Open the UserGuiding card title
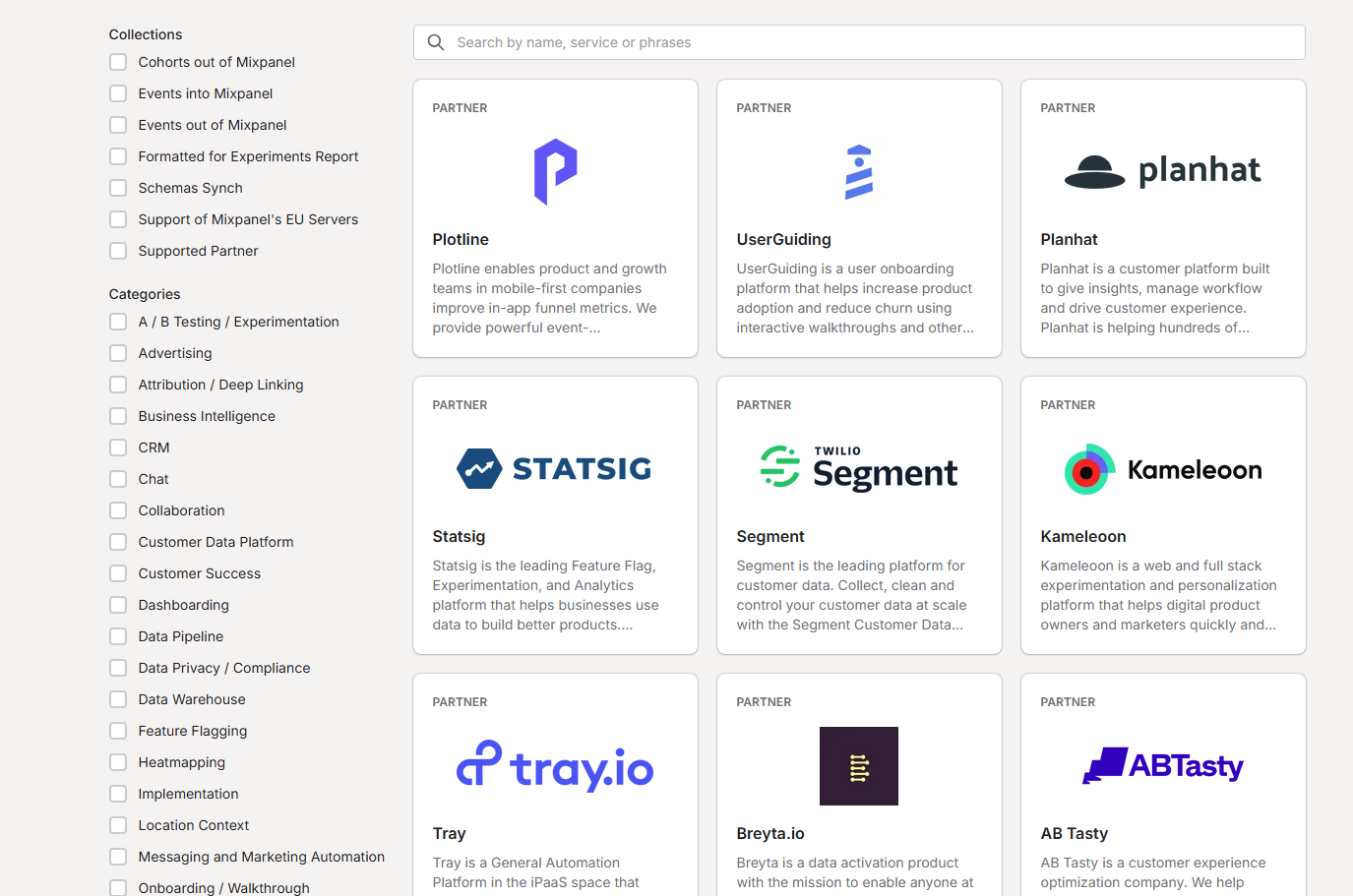The width and height of the screenshot is (1353, 896). click(x=783, y=239)
